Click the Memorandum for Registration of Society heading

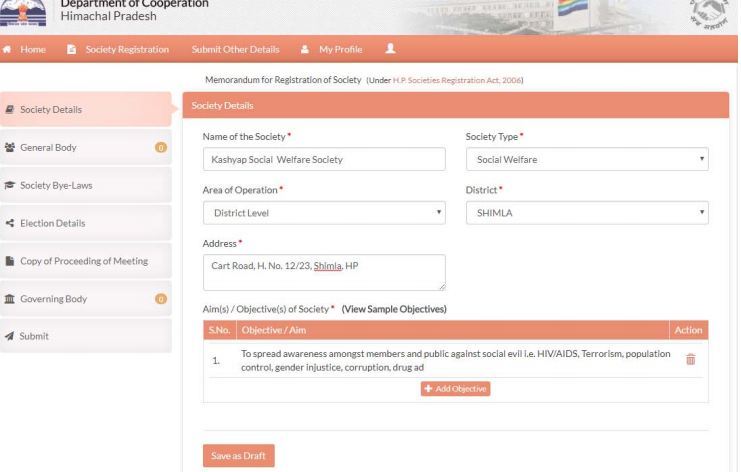click(283, 80)
